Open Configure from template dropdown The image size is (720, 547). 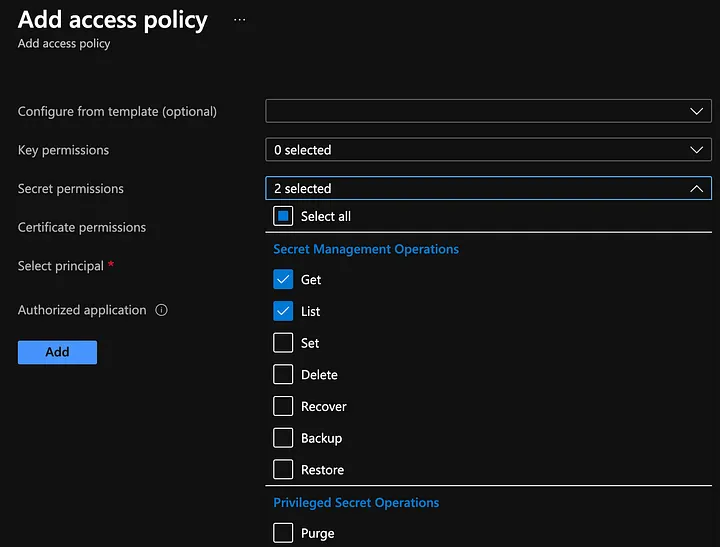488,111
